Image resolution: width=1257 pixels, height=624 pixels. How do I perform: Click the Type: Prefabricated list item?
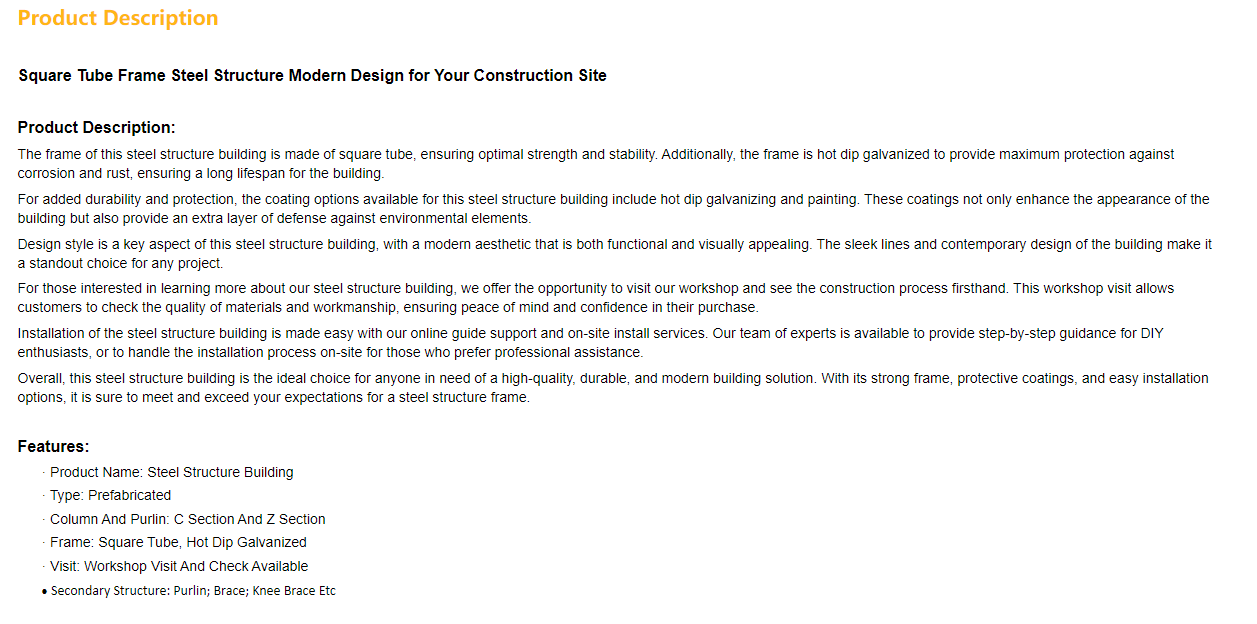click(110, 496)
